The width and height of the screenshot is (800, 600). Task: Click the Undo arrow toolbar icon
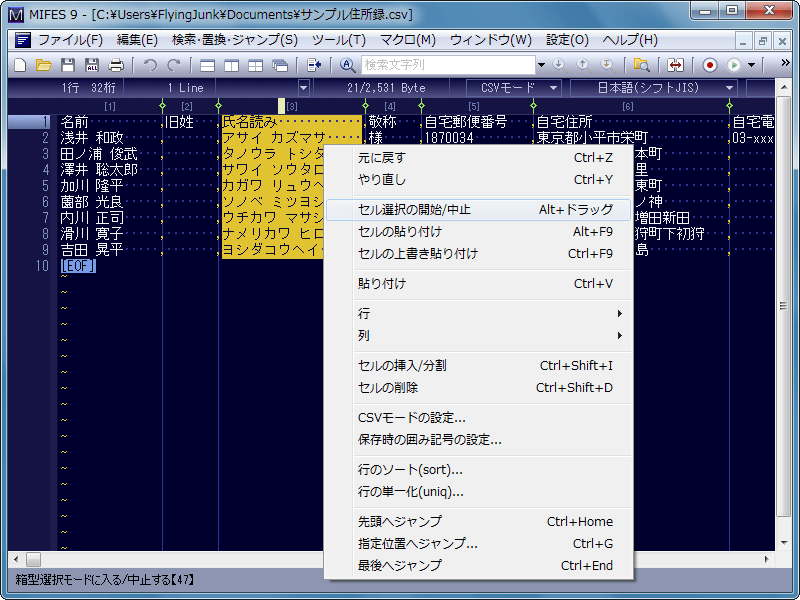coord(150,65)
